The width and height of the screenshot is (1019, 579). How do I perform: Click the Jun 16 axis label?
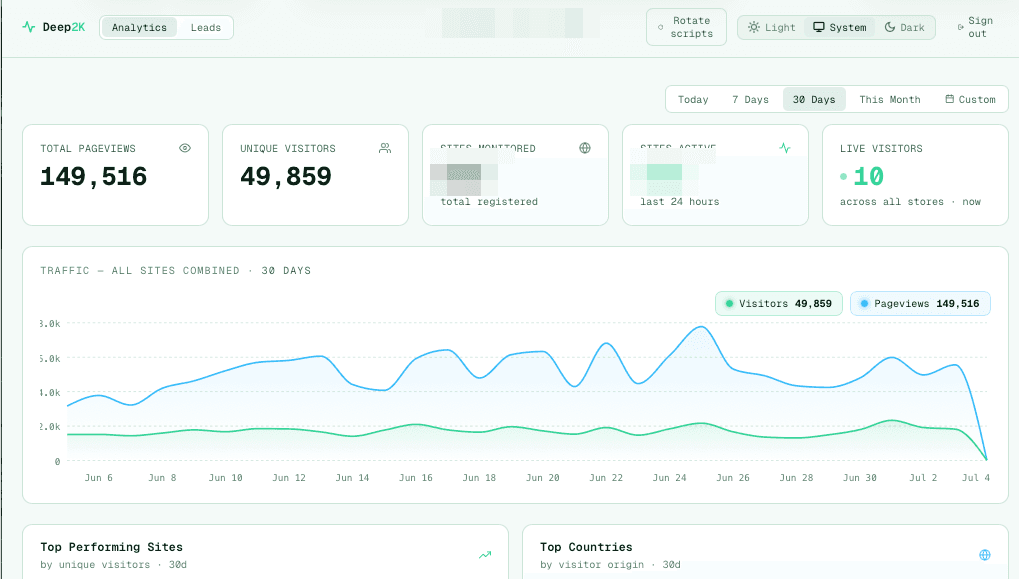(x=416, y=478)
